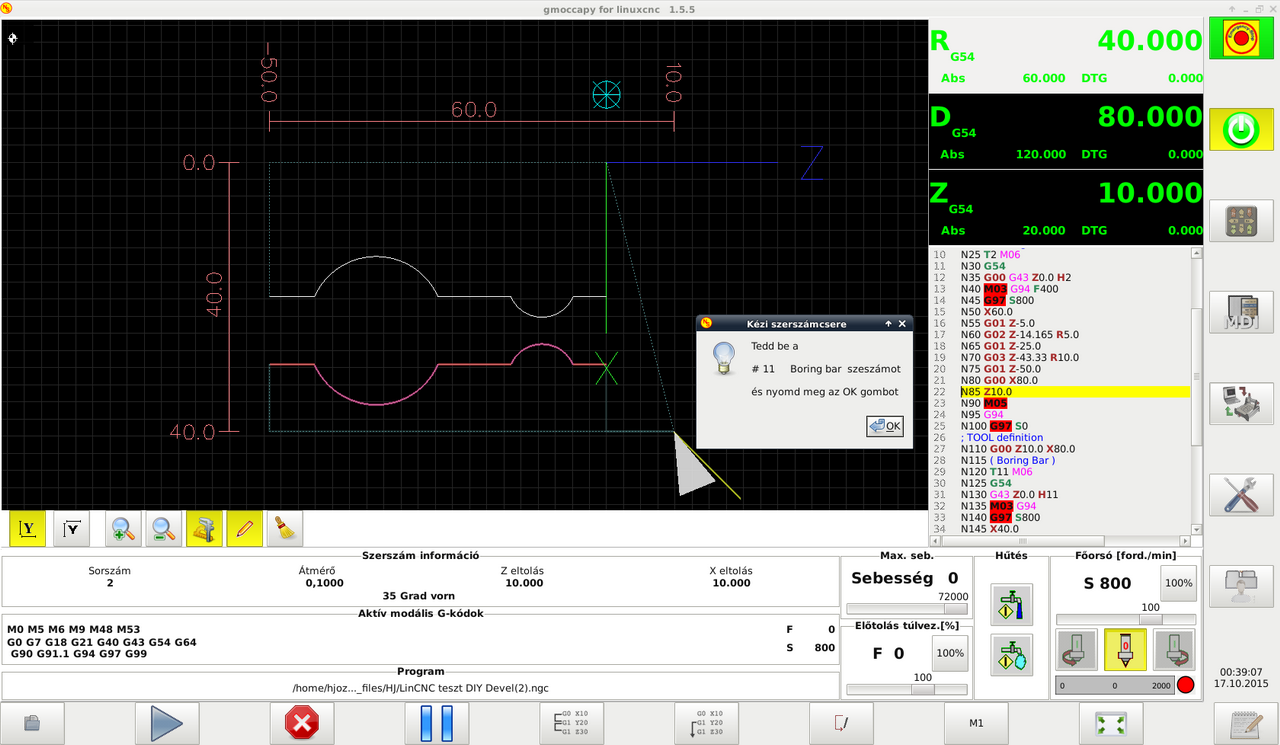Turn on flood coolant
This screenshot has width=1280, height=745.
[x=1011, y=604]
